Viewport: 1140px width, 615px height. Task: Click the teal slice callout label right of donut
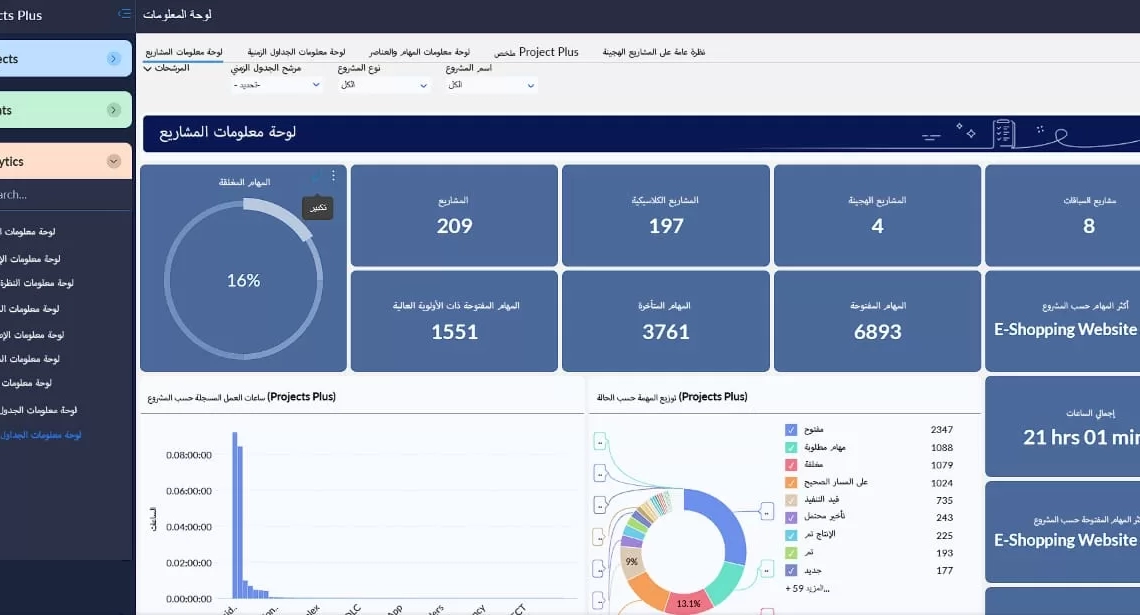[766, 570]
